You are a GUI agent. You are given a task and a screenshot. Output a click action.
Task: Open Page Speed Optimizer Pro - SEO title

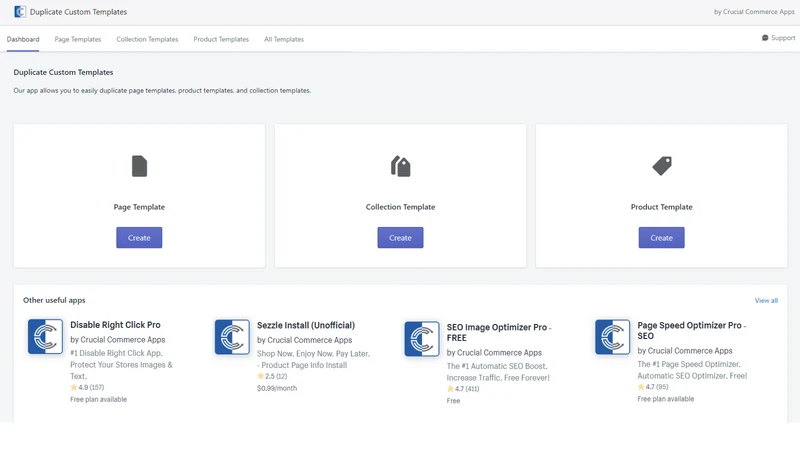[x=691, y=331]
